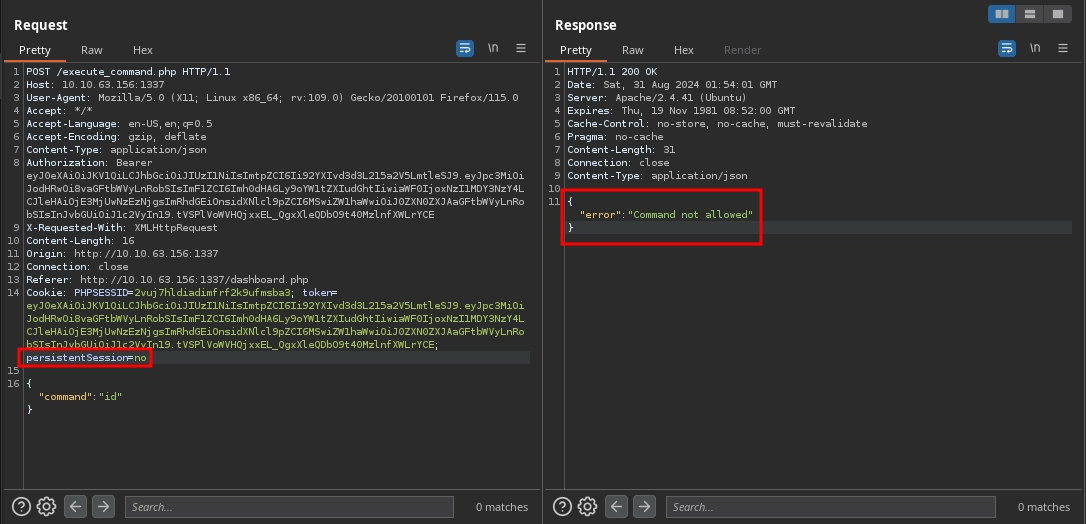Click the Response Pretty tab
This screenshot has height=524, width=1086.
pyautogui.click(x=576, y=50)
